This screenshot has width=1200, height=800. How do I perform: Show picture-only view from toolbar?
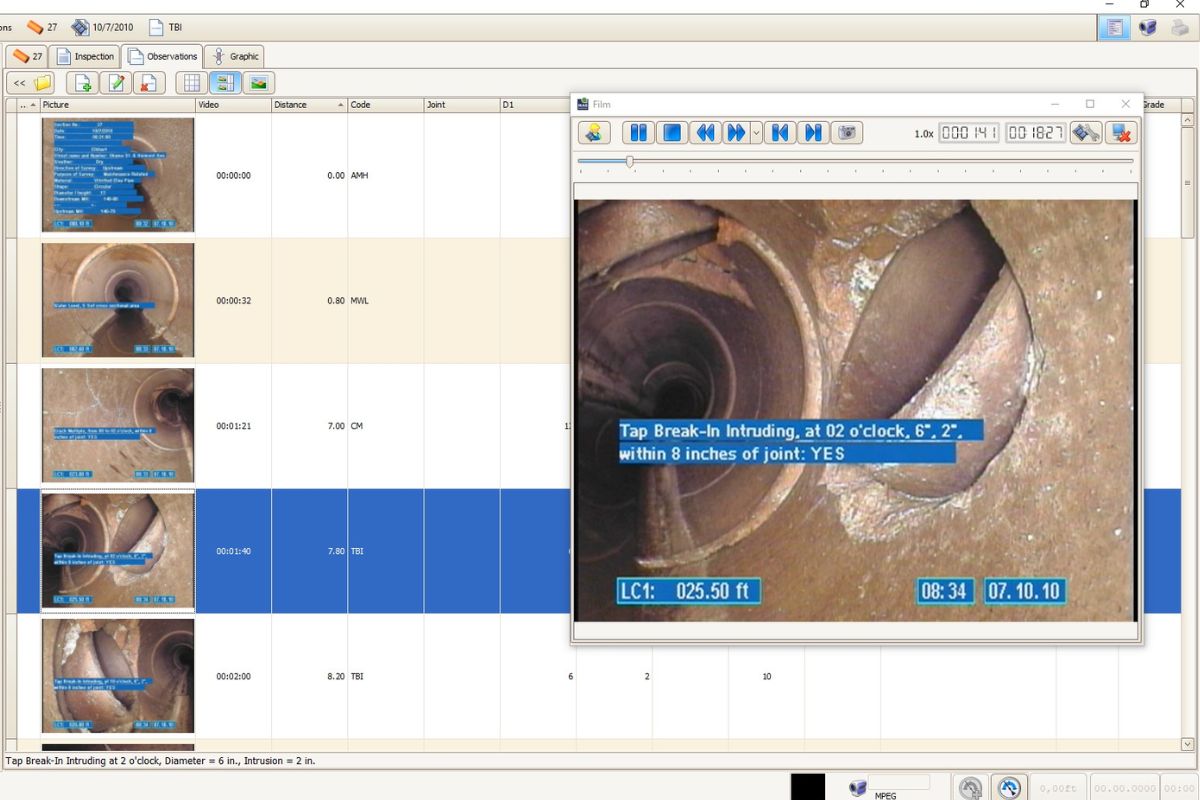point(258,83)
